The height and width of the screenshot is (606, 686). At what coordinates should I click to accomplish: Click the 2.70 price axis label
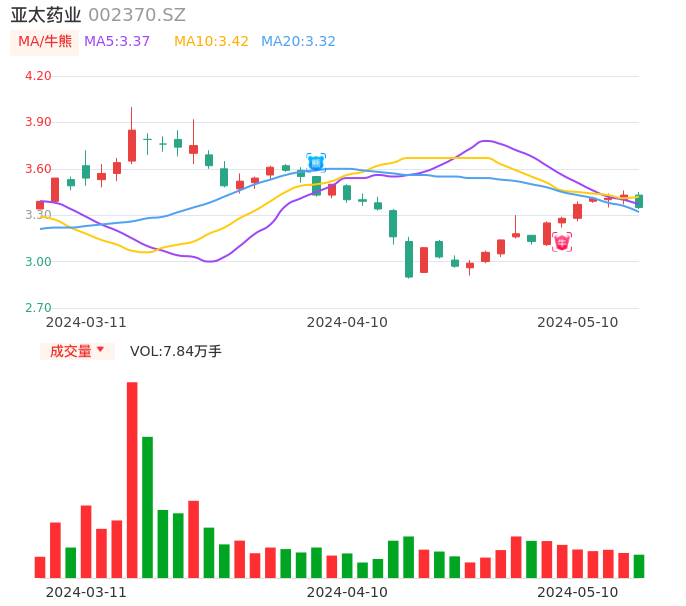click(x=38, y=308)
